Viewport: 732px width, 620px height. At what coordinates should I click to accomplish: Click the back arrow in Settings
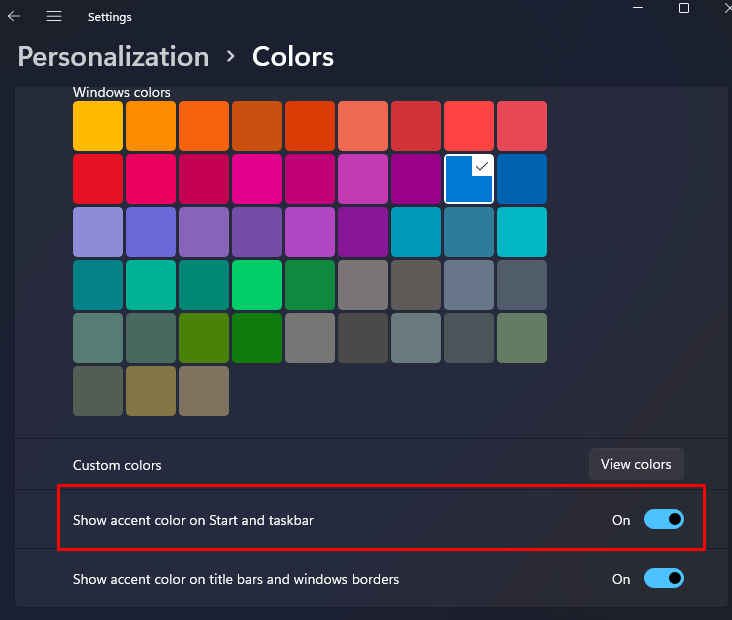[14, 17]
